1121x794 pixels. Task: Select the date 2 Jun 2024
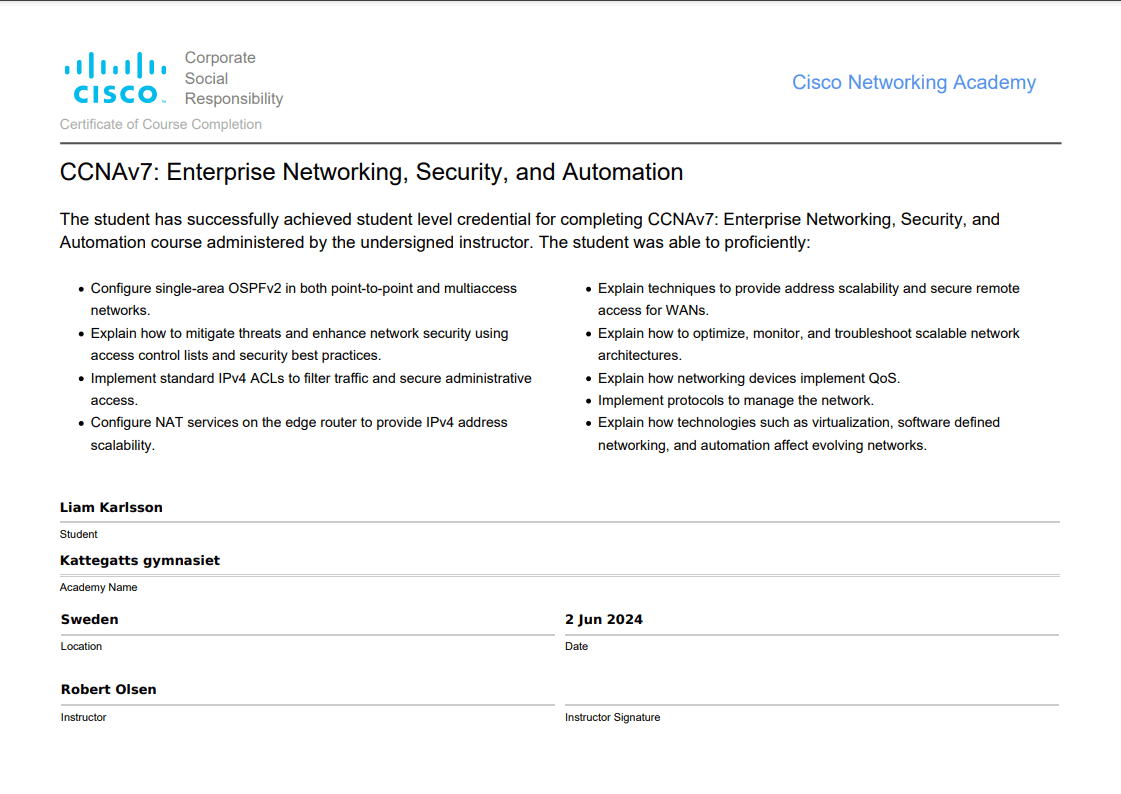point(604,619)
